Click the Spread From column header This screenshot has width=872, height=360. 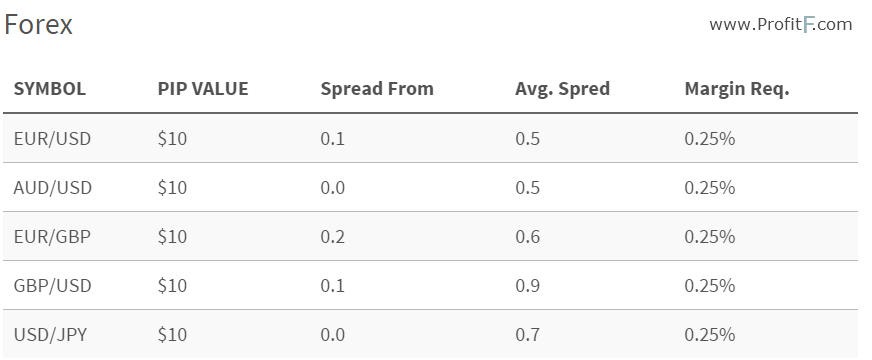pyautogui.click(x=377, y=89)
